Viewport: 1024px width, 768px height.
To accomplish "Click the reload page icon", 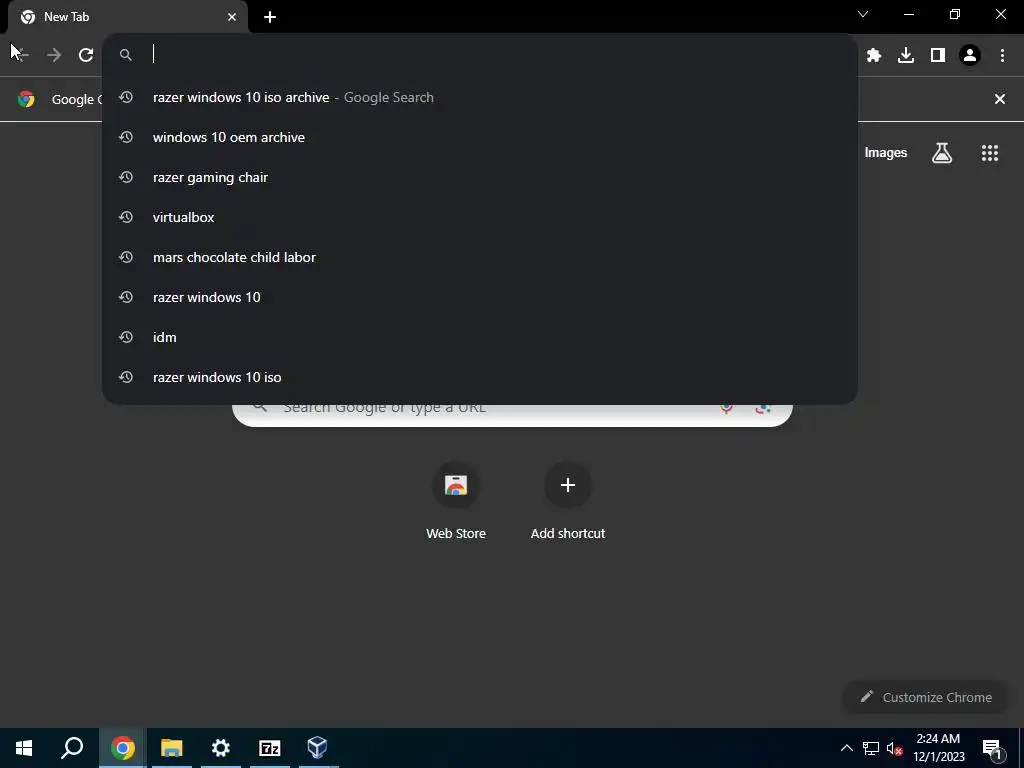I will click(86, 55).
